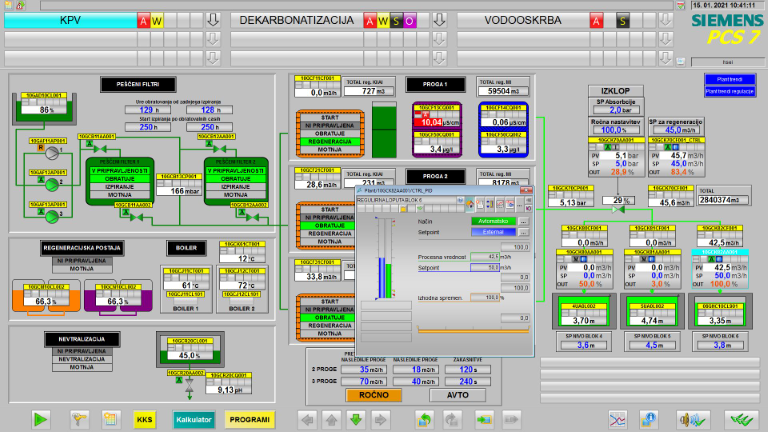Click the Setpoint value field in faceplate
The width and height of the screenshot is (768, 432).
(x=485, y=268)
